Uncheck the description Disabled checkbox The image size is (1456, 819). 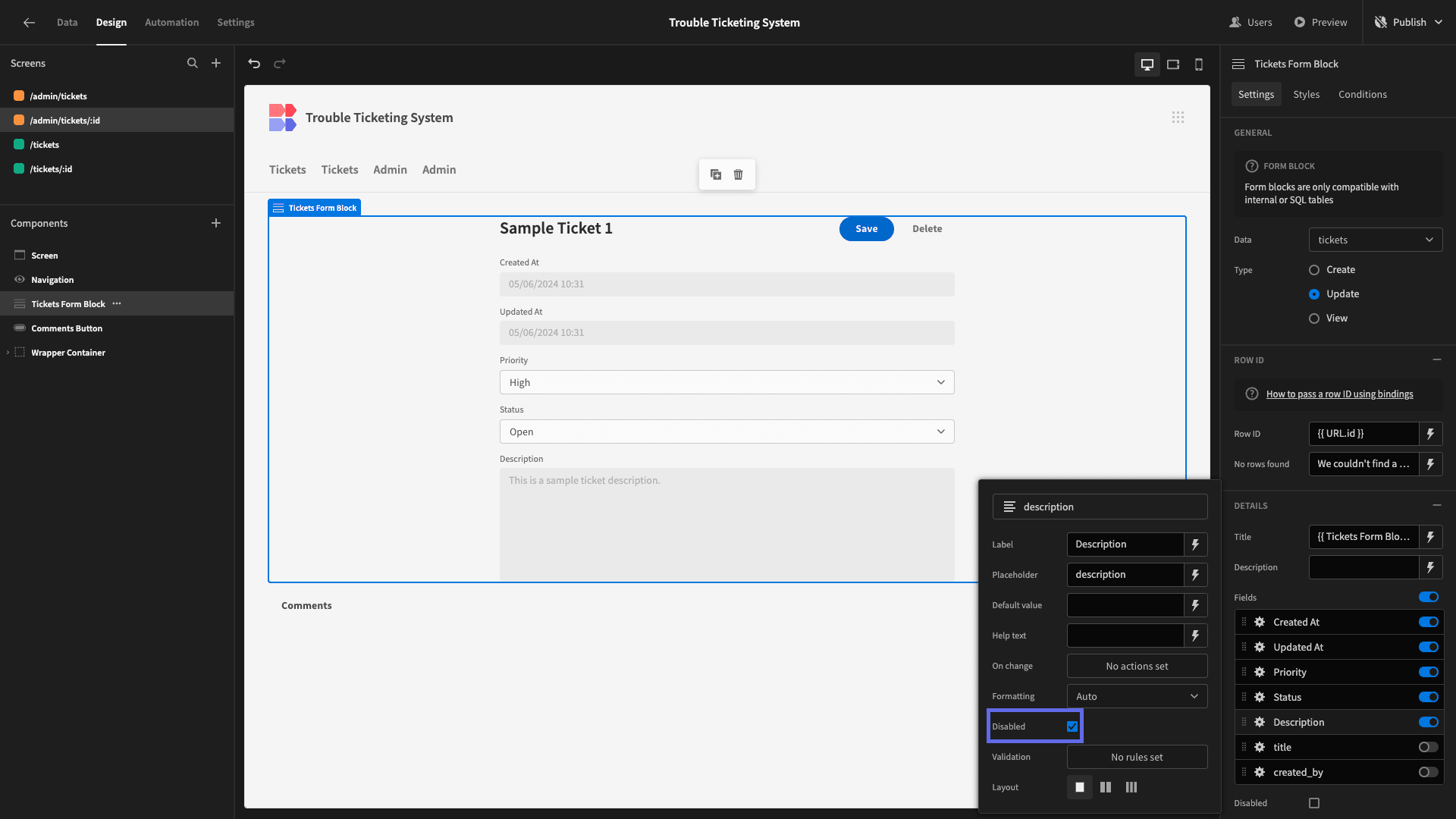1072,726
